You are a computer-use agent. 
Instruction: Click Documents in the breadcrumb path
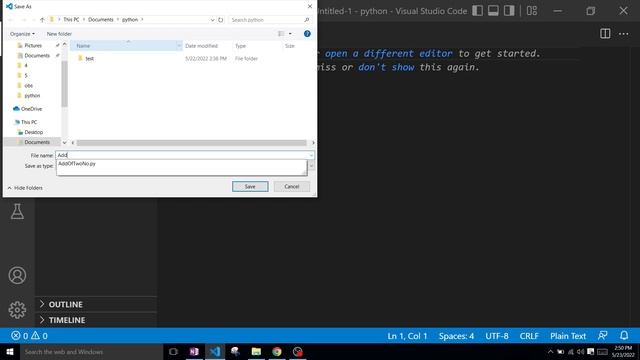coord(100,20)
